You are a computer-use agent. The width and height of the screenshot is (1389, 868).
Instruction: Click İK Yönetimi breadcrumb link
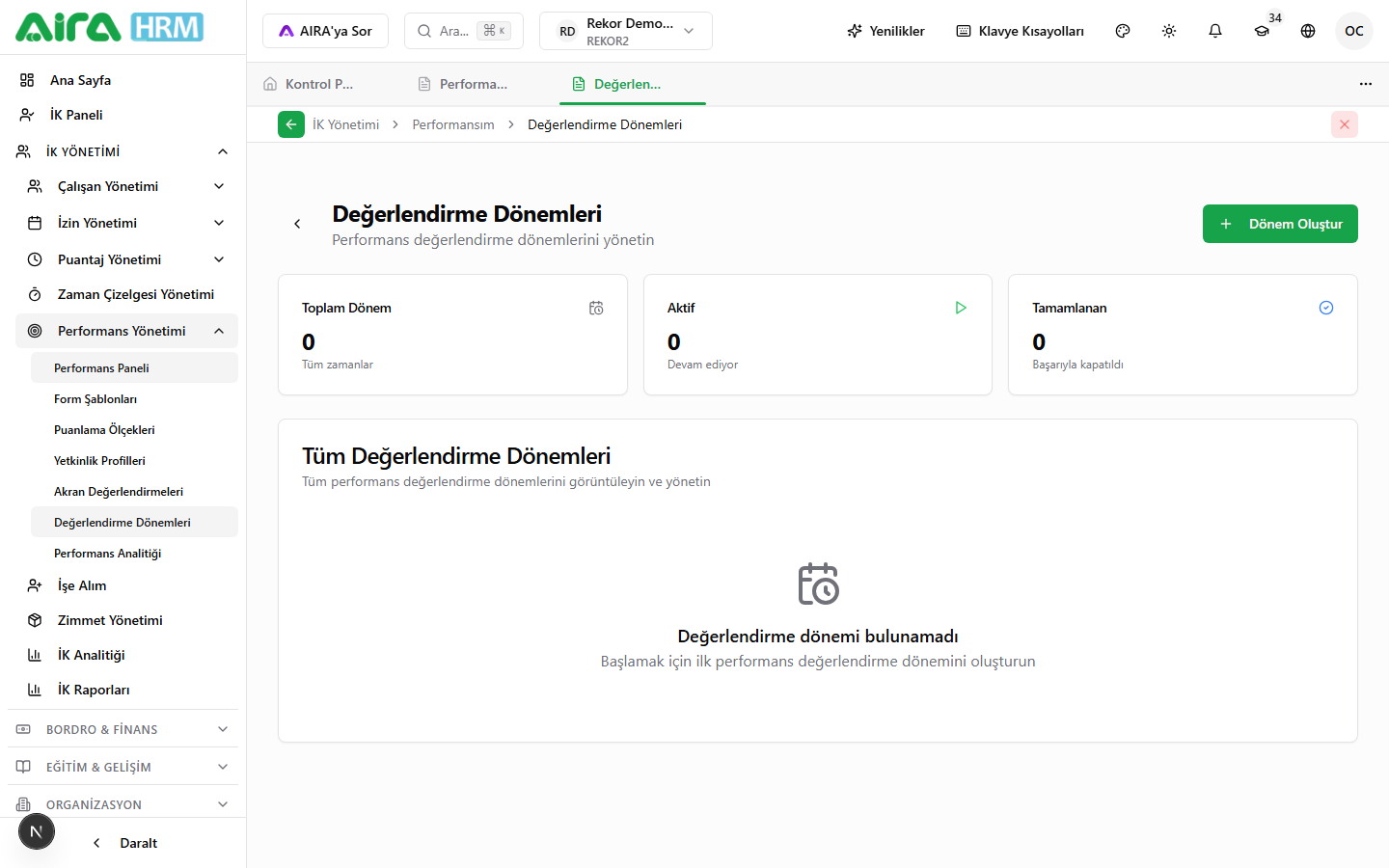click(345, 124)
